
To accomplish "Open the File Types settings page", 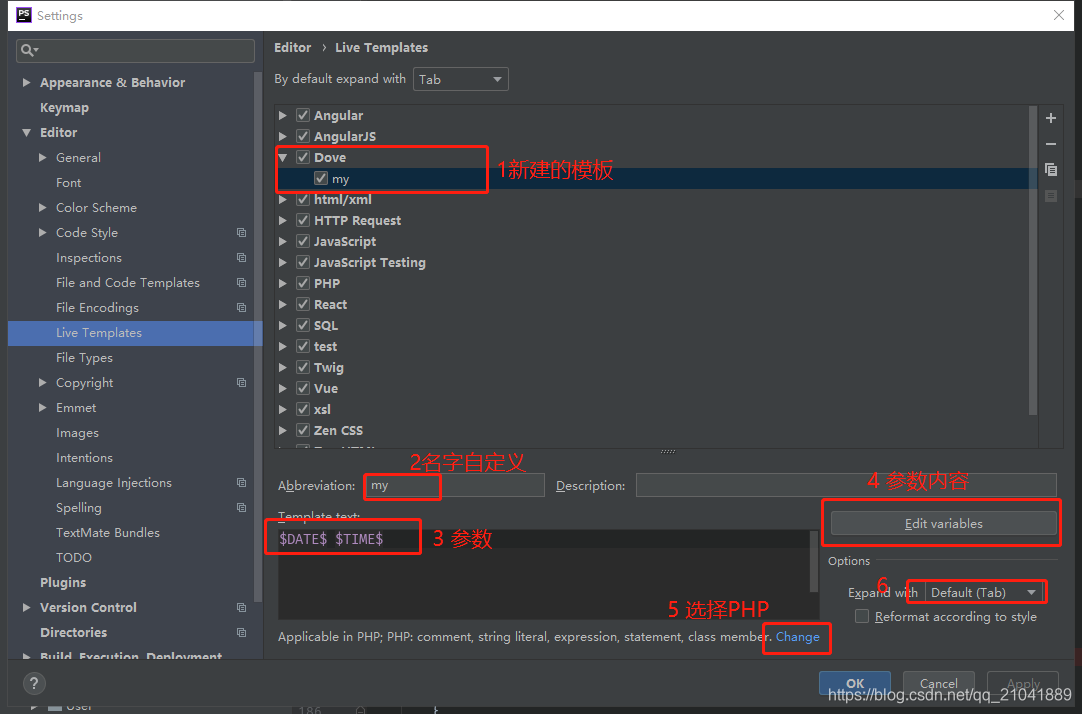I will point(84,357).
